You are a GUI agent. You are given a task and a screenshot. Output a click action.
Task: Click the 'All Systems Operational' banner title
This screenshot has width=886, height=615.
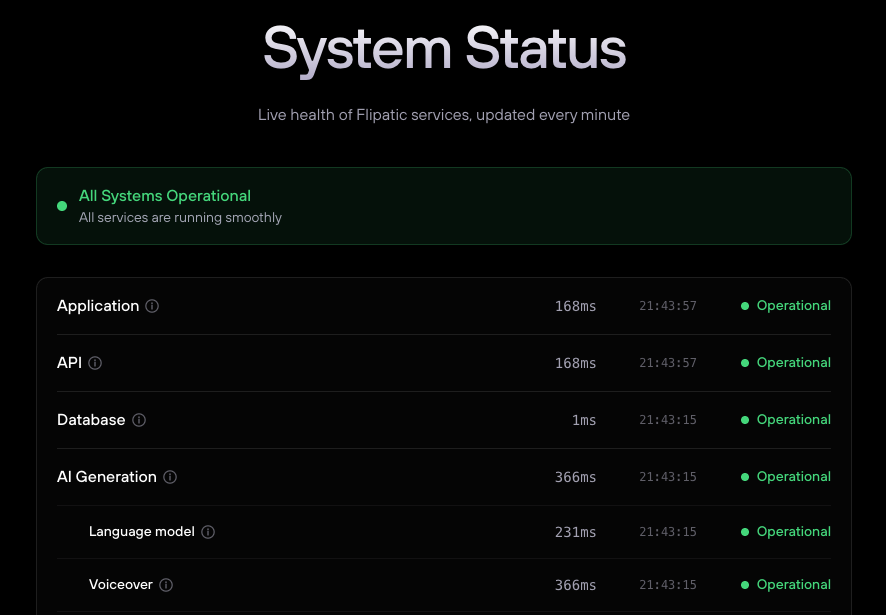tap(164, 196)
